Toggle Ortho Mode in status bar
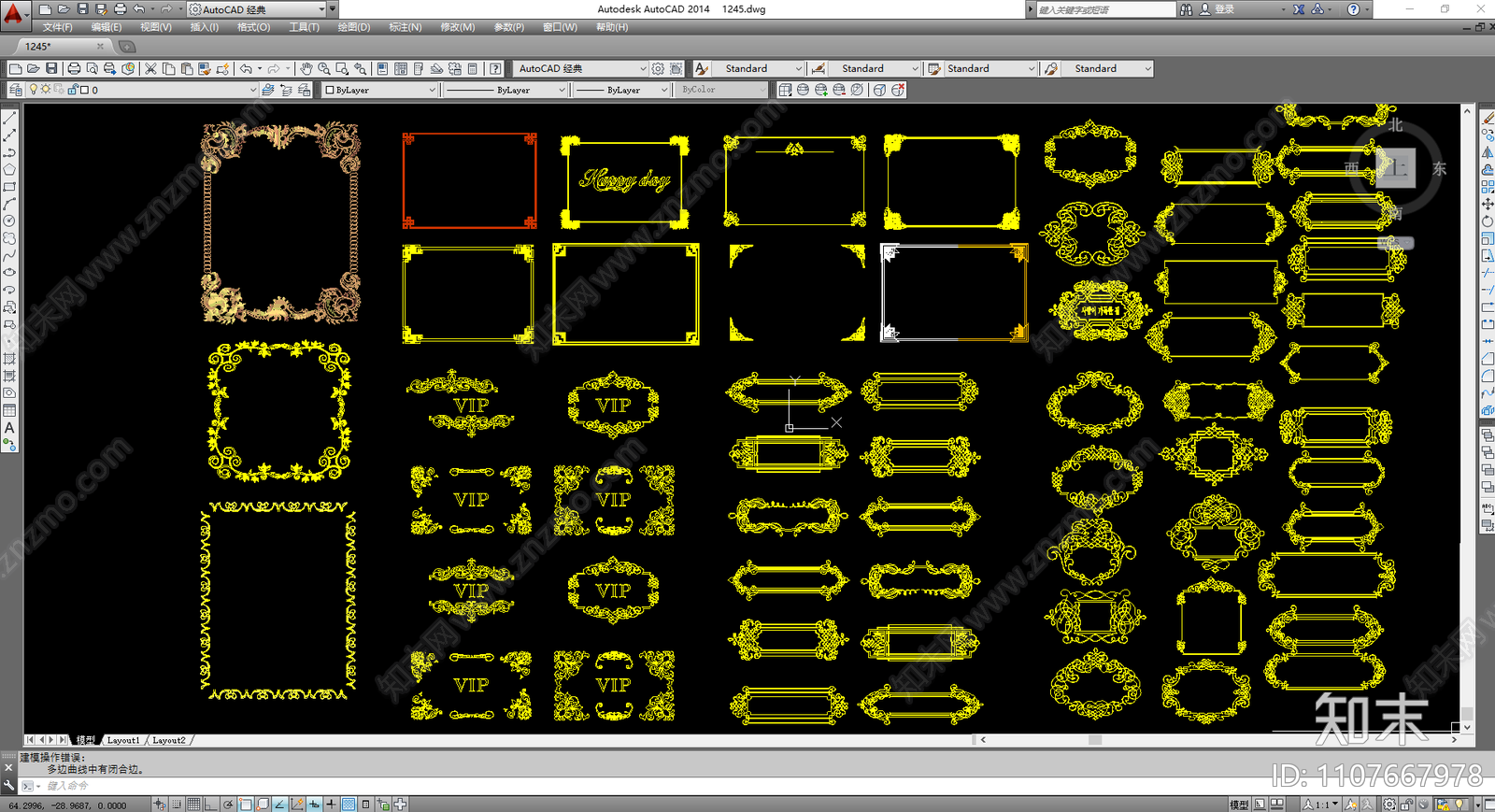Image resolution: width=1495 pixels, height=812 pixels. [x=211, y=805]
